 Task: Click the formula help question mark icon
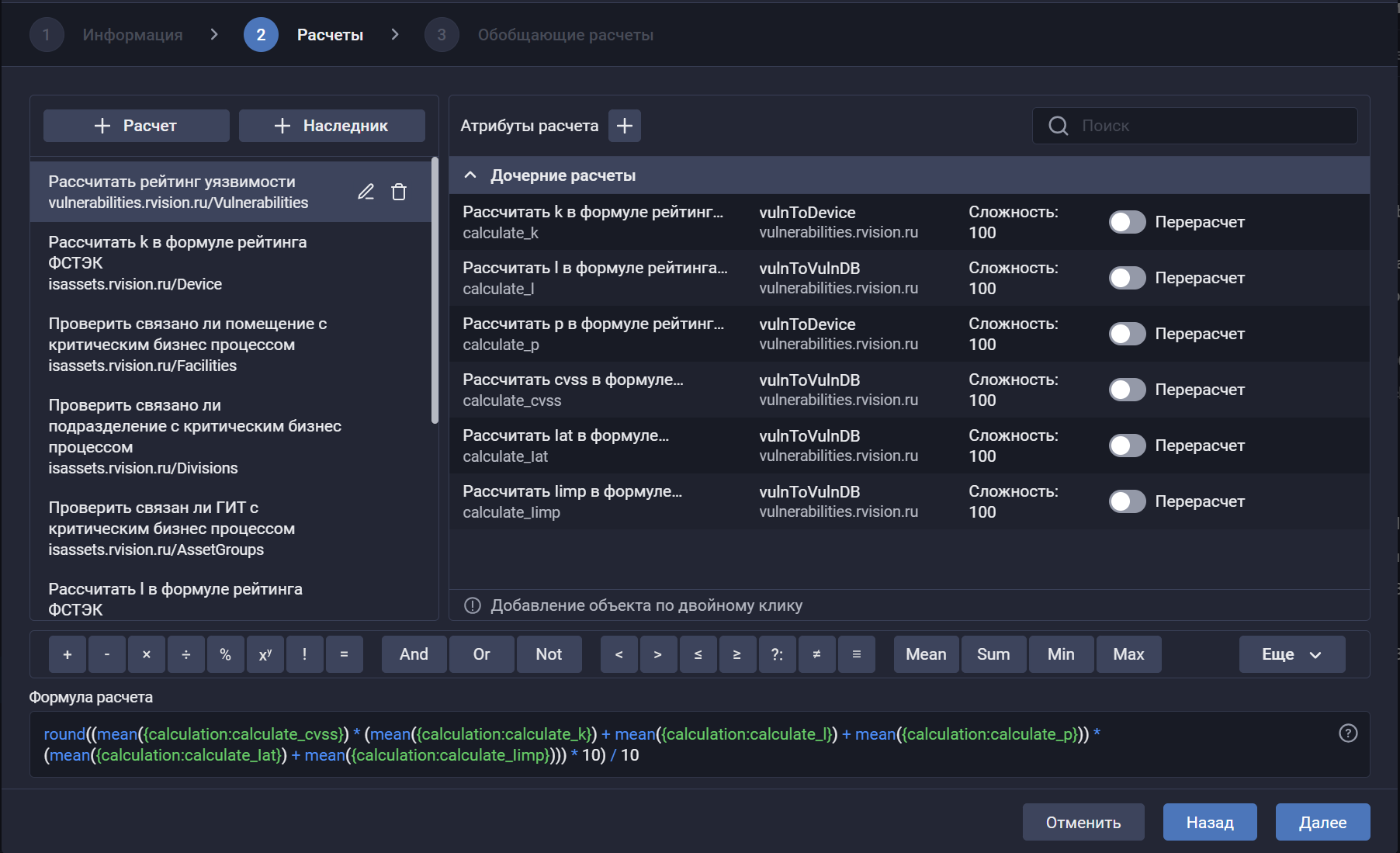point(1348,733)
